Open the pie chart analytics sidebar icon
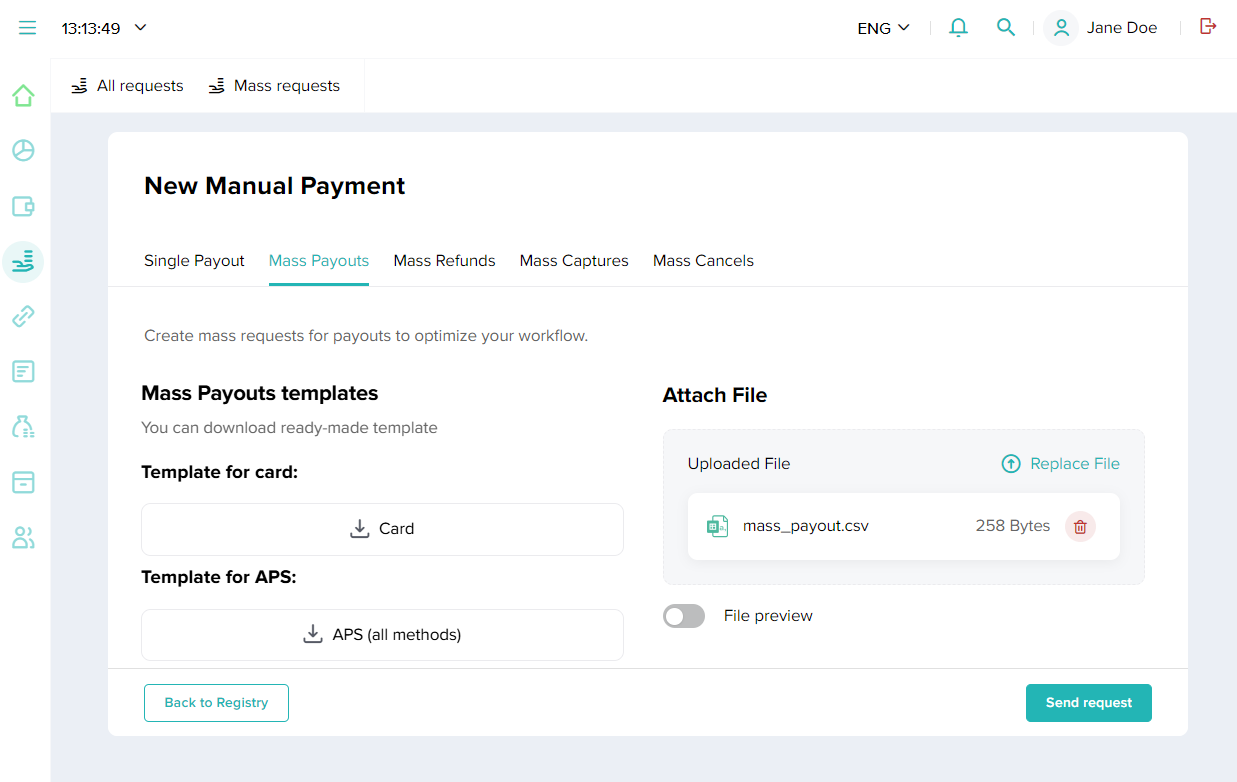 point(23,151)
